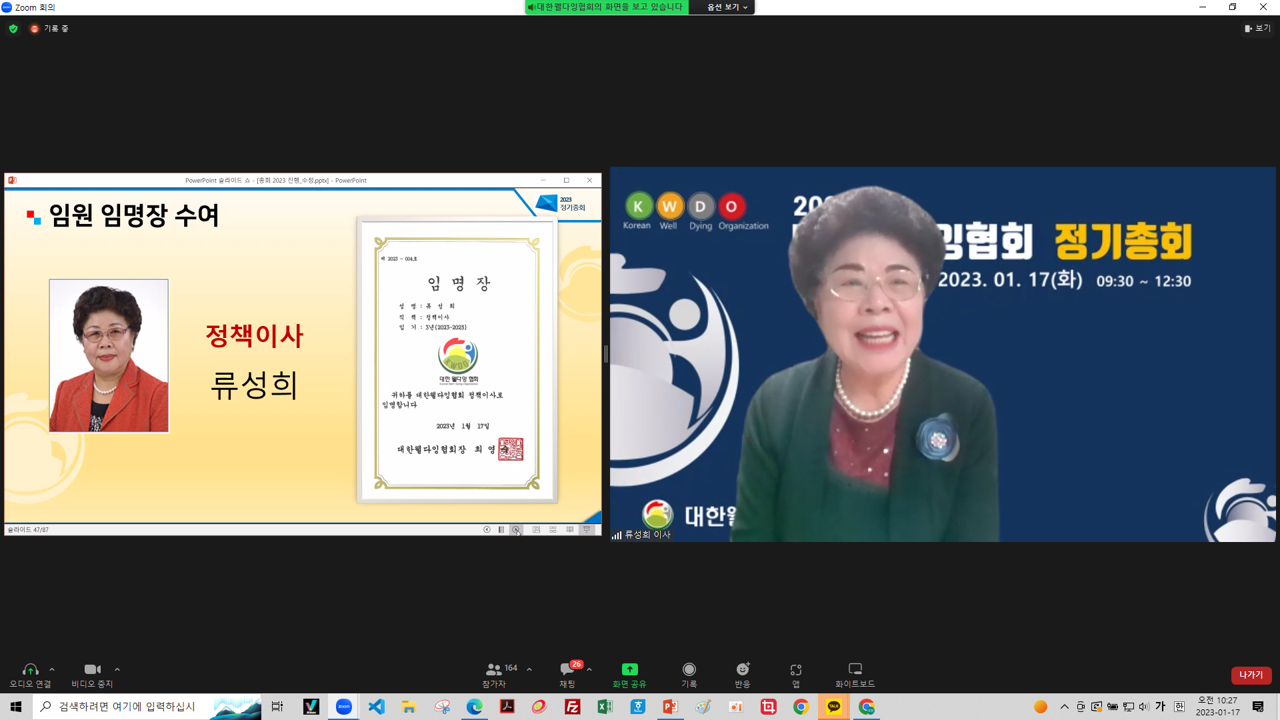Screen dimensions: 1280x720
Task: Expand video options arrow
Action: 117,670
